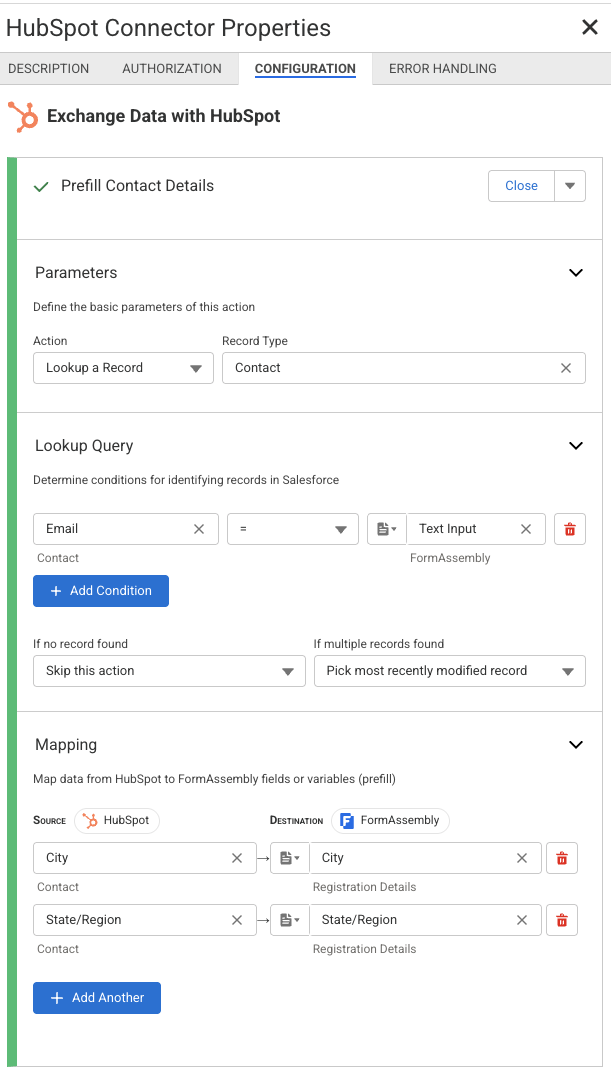Viewport: 611px width, 1074px height.
Task: Open 'If multiple records found' dropdown
Action: point(449,671)
